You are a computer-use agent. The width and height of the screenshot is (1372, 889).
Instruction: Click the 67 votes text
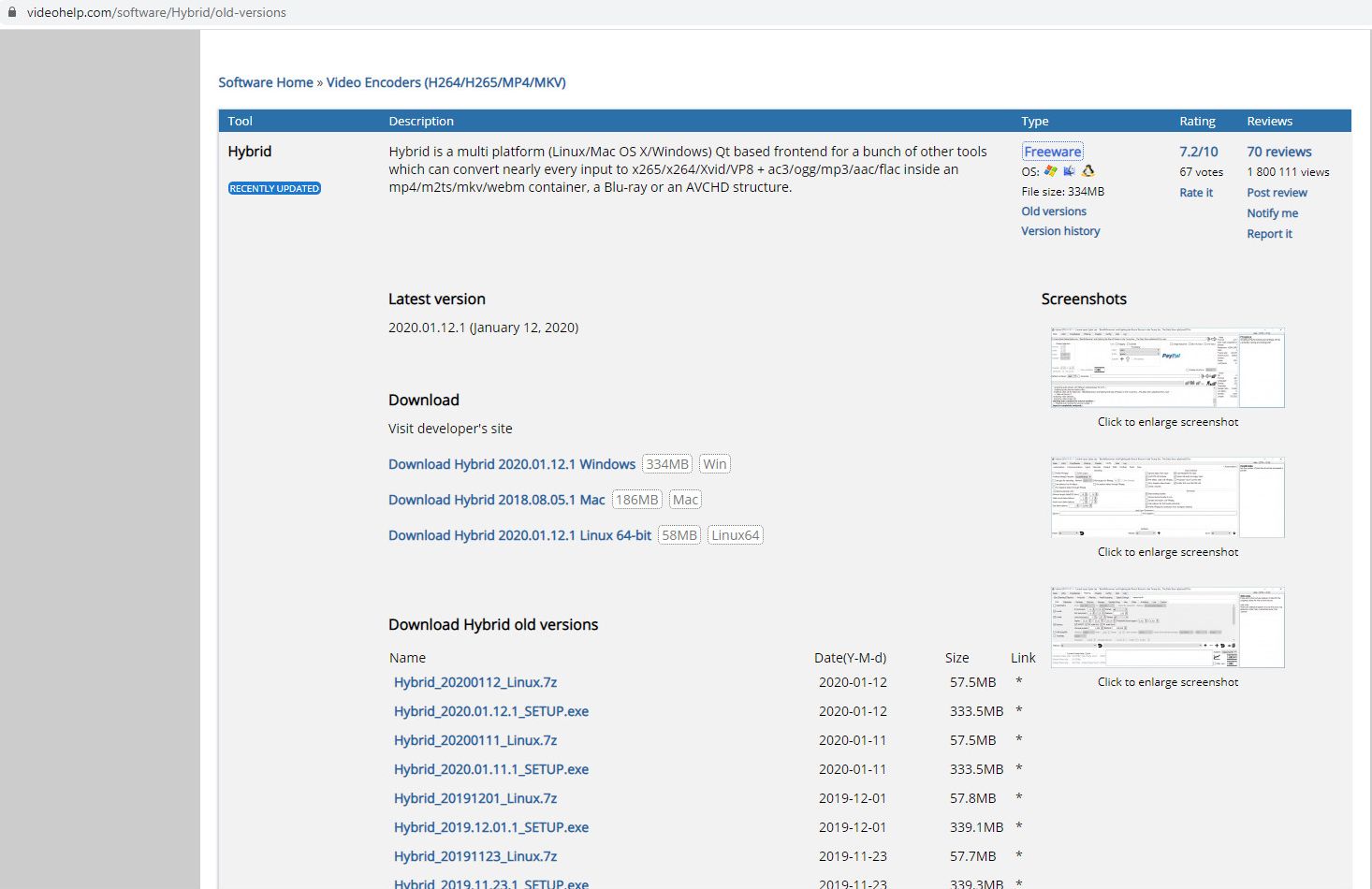point(1202,172)
